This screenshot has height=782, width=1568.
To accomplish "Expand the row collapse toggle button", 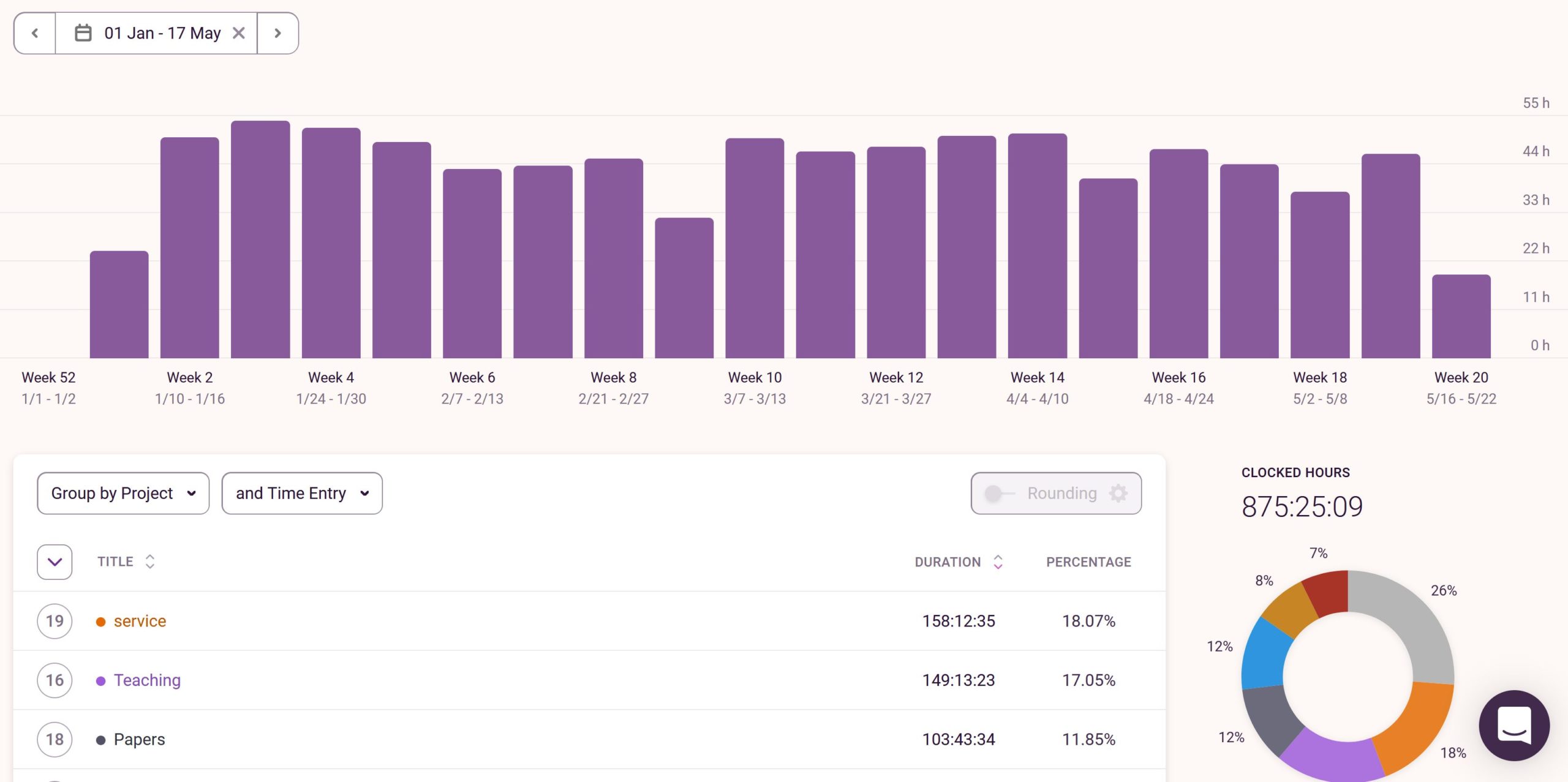I will (x=55, y=562).
